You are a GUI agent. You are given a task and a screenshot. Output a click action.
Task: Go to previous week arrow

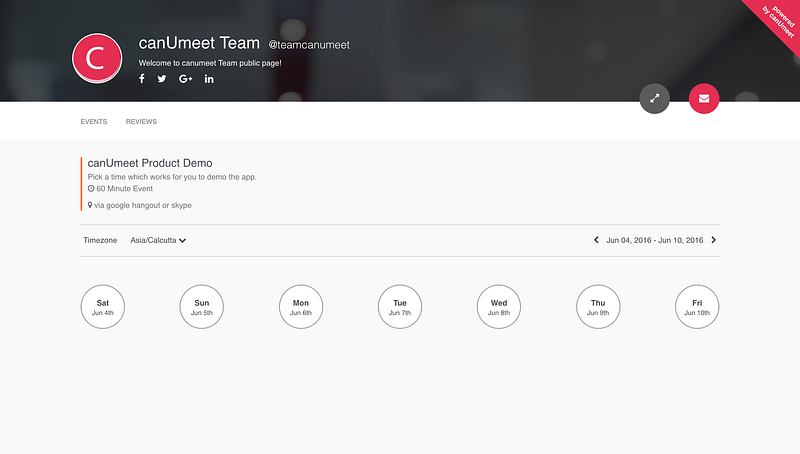pos(596,240)
